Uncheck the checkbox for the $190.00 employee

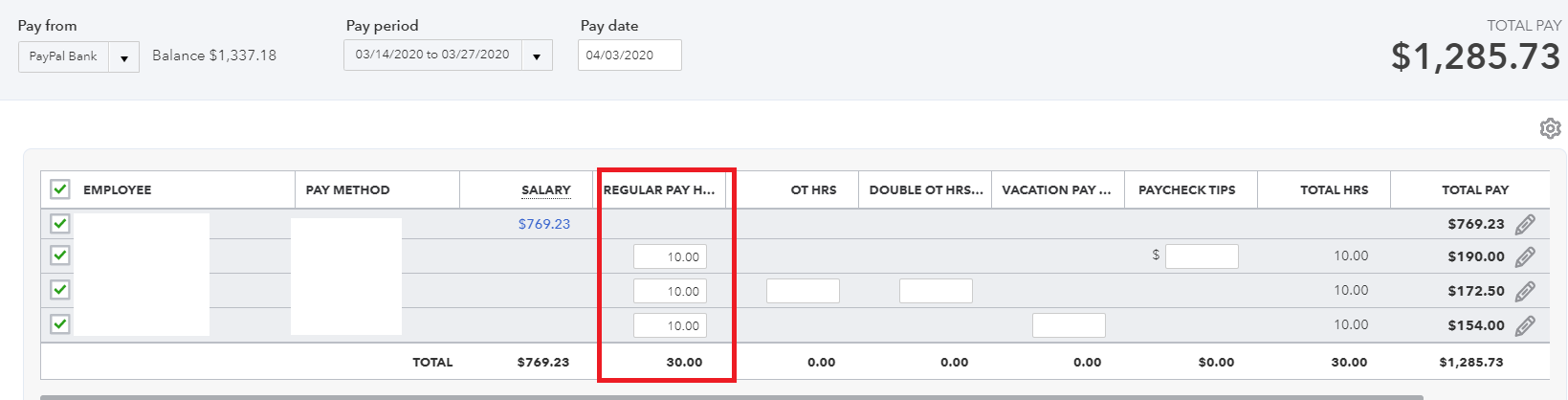click(60, 256)
